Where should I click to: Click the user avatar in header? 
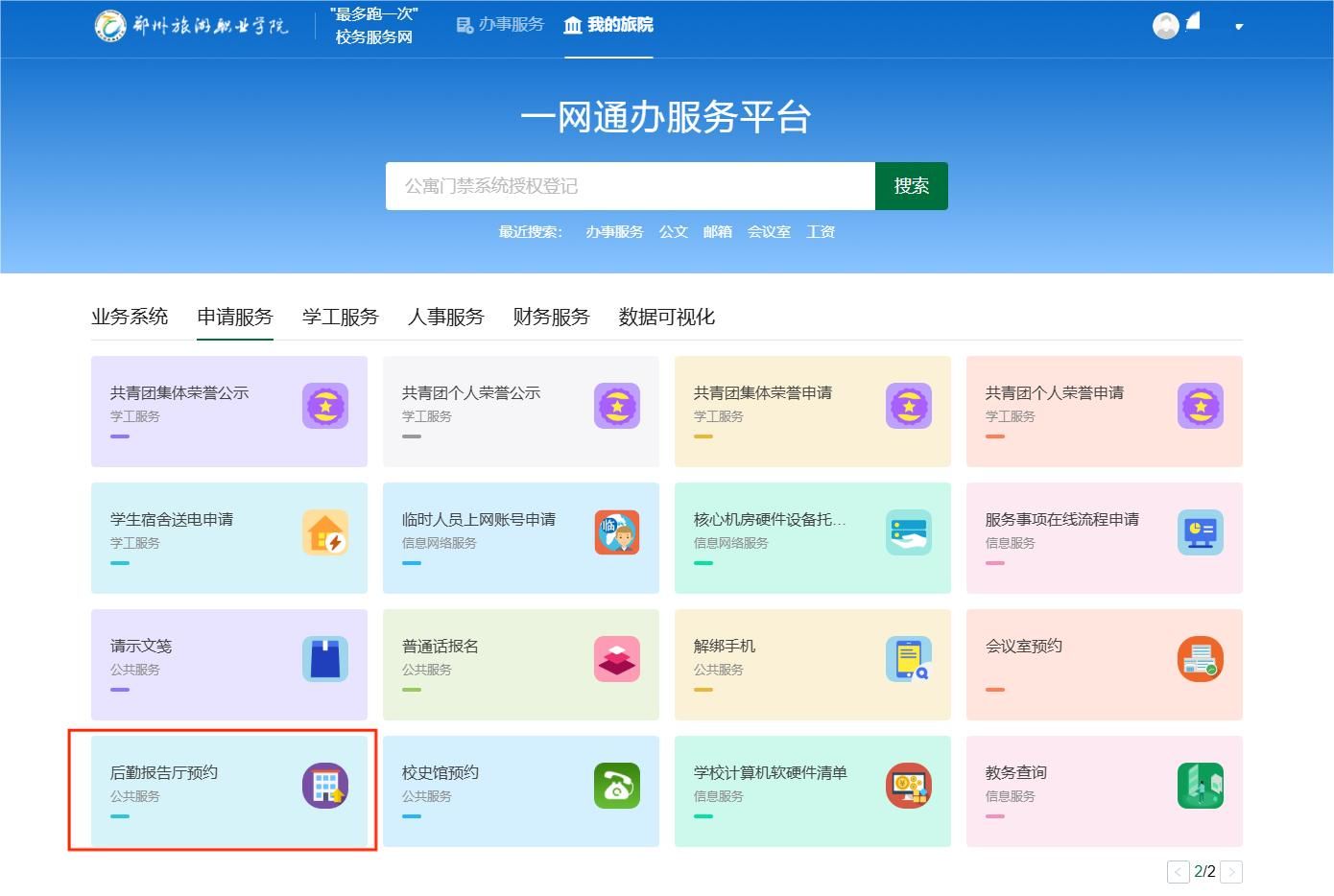[x=1165, y=26]
